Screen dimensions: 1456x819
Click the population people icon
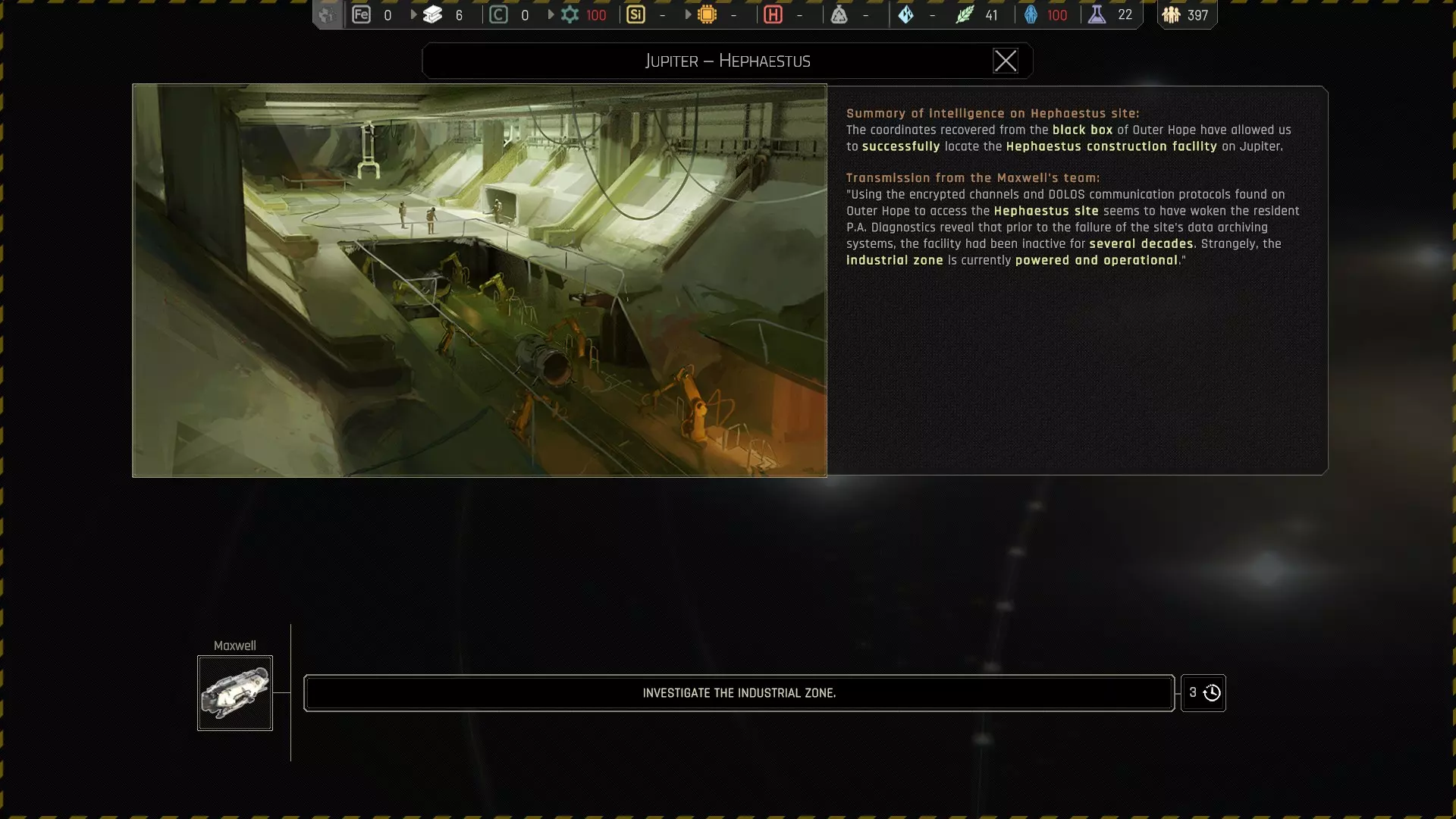point(1171,14)
